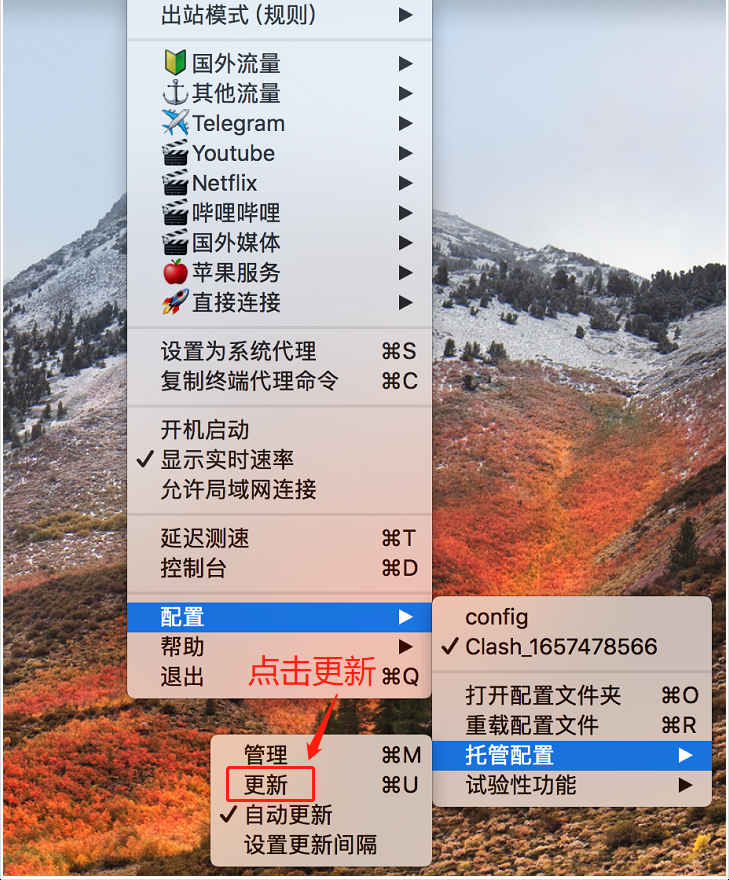Image resolution: width=729 pixels, height=880 pixels.
Task: Run 延迟测速 latency test
Action: click(x=279, y=538)
